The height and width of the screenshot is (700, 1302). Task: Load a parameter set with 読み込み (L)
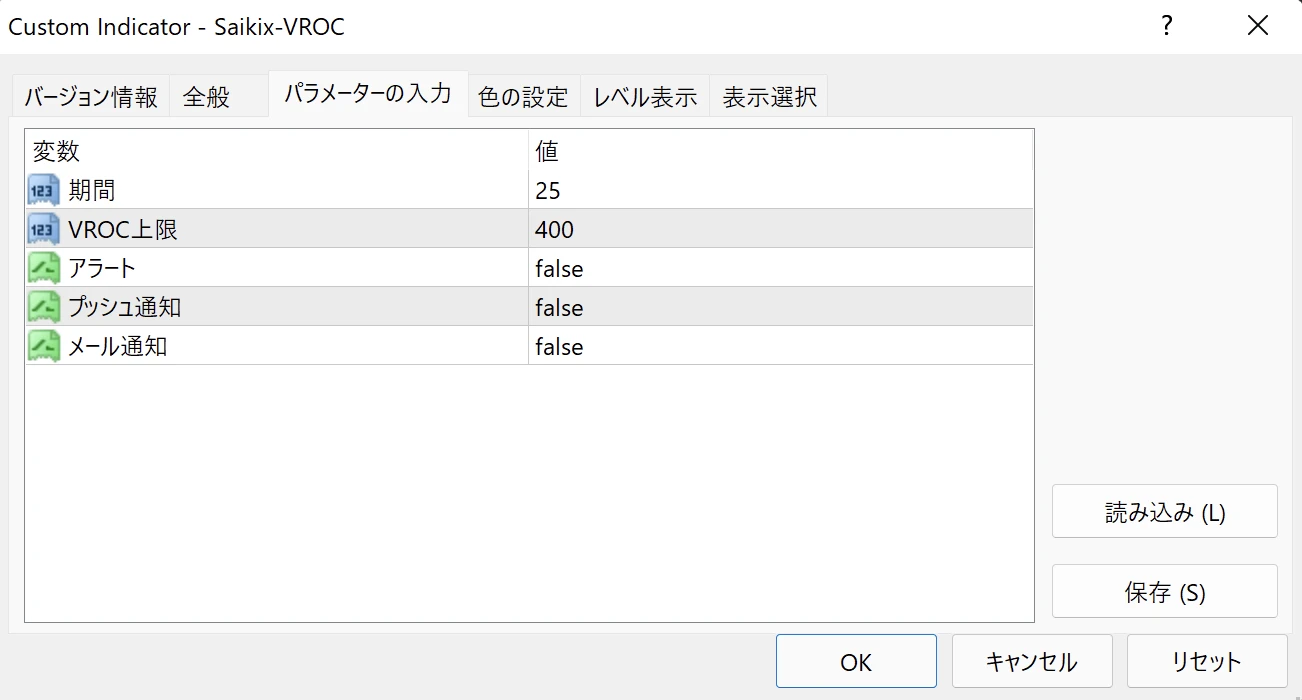1164,510
